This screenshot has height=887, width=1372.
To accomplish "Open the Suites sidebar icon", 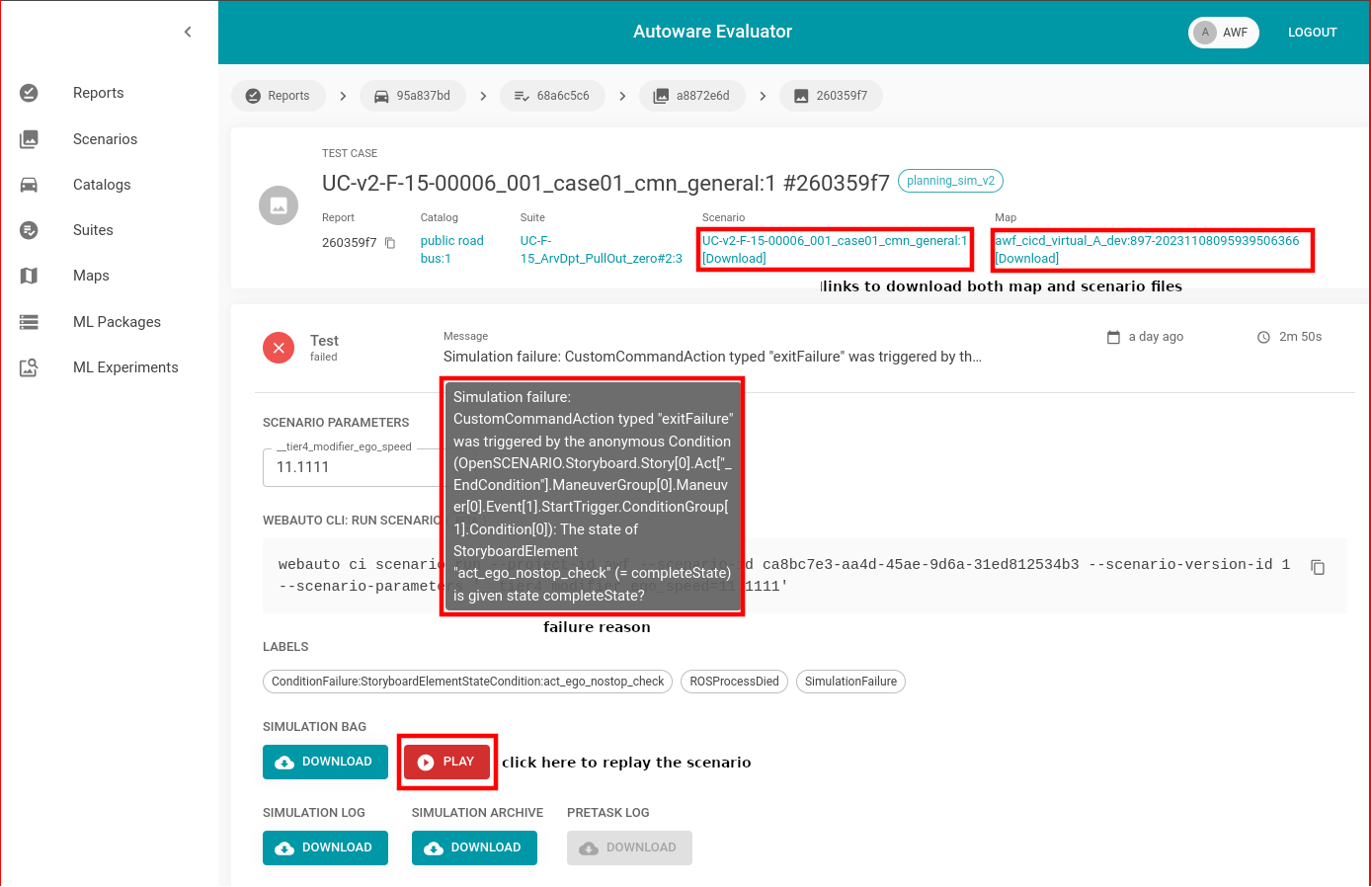I will 30,230.
